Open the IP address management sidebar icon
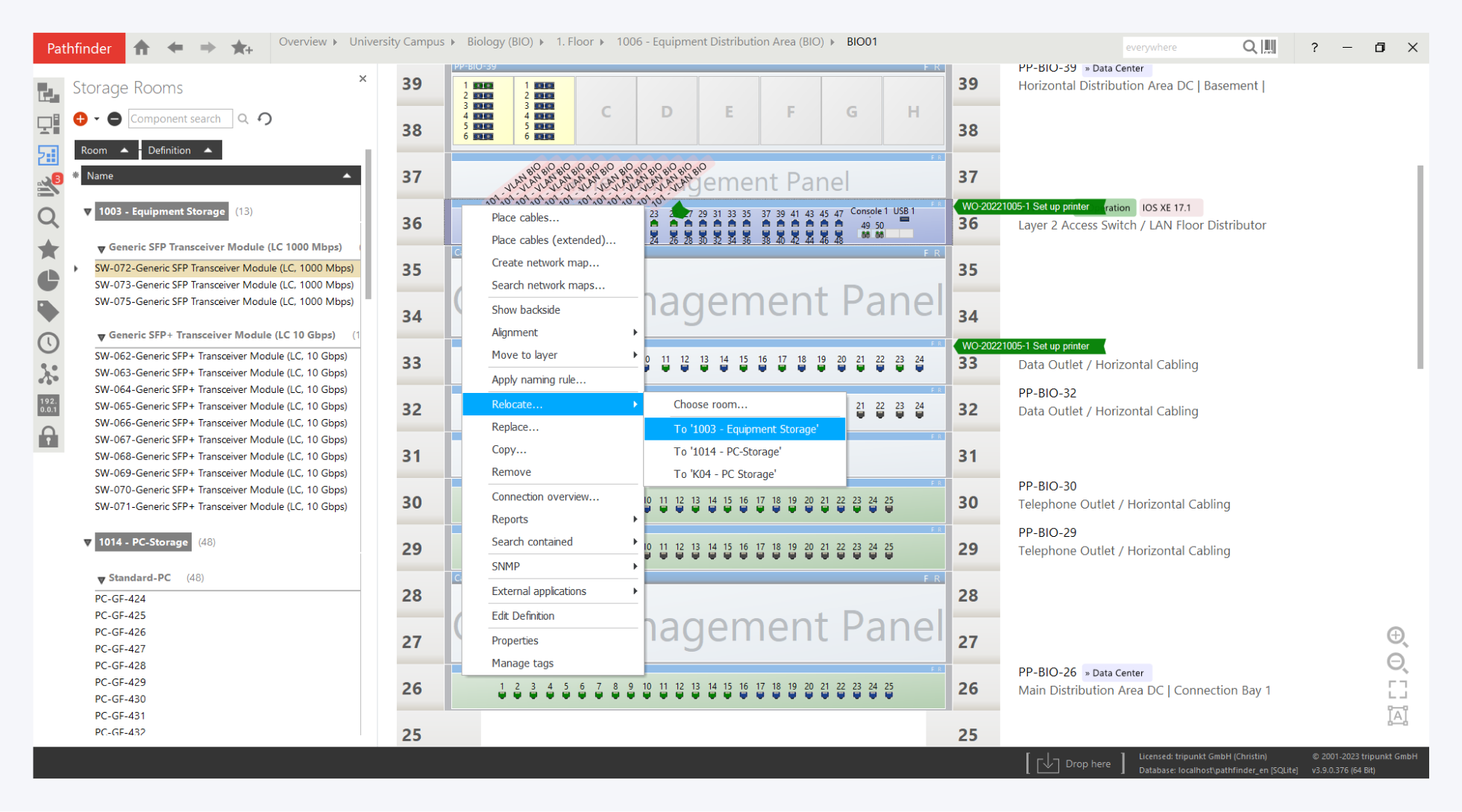The image size is (1462, 812). coord(48,405)
